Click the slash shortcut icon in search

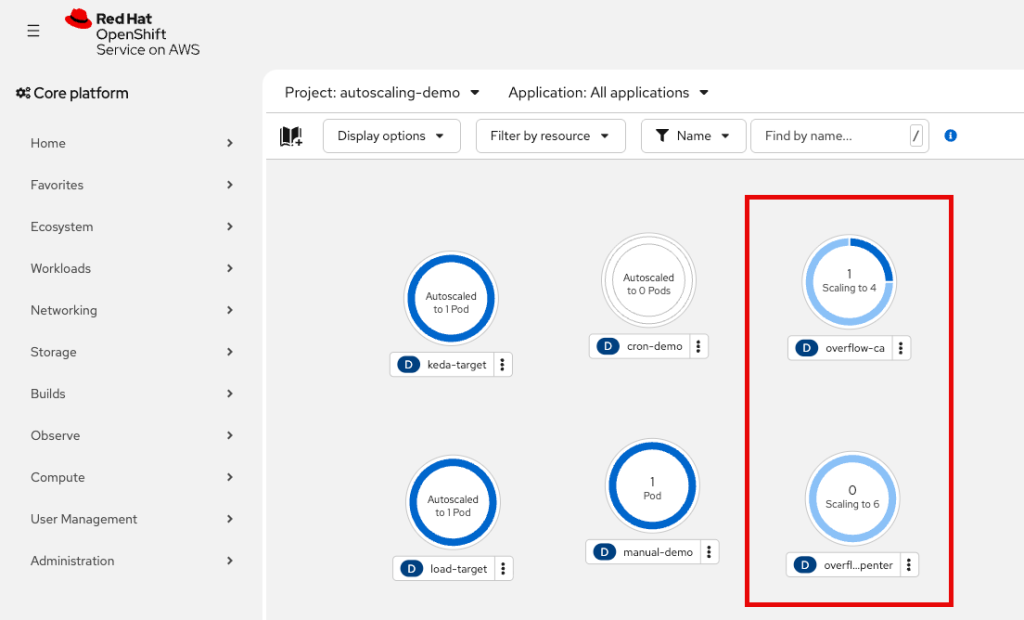point(916,136)
